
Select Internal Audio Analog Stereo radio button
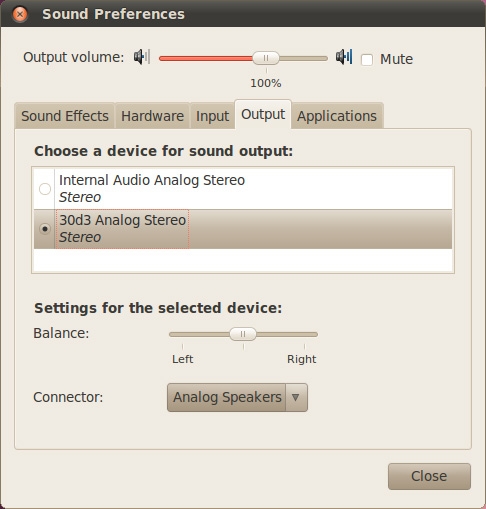[x=45, y=189]
